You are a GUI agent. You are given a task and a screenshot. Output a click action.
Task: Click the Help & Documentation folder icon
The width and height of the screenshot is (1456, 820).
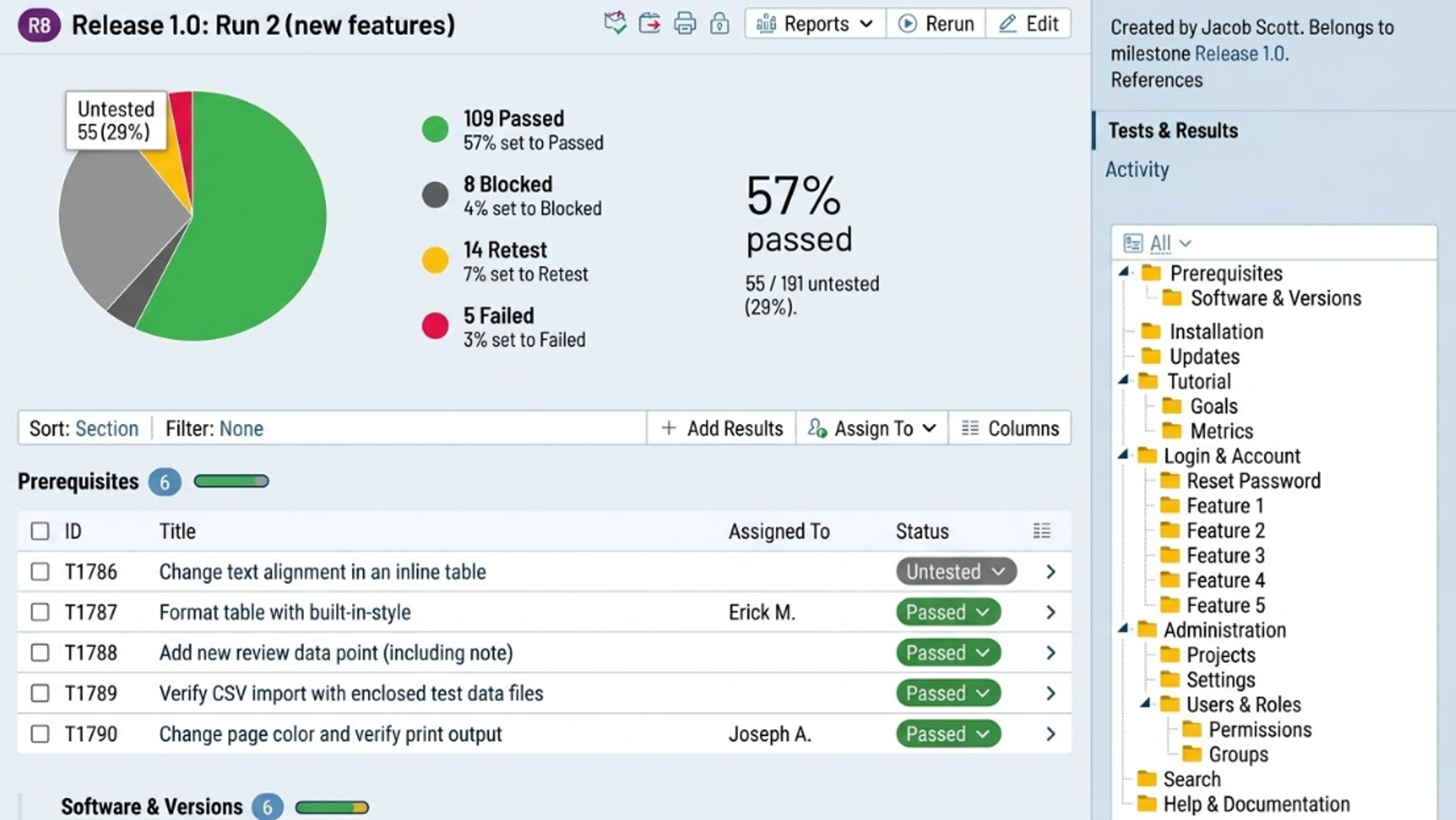(1147, 803)
